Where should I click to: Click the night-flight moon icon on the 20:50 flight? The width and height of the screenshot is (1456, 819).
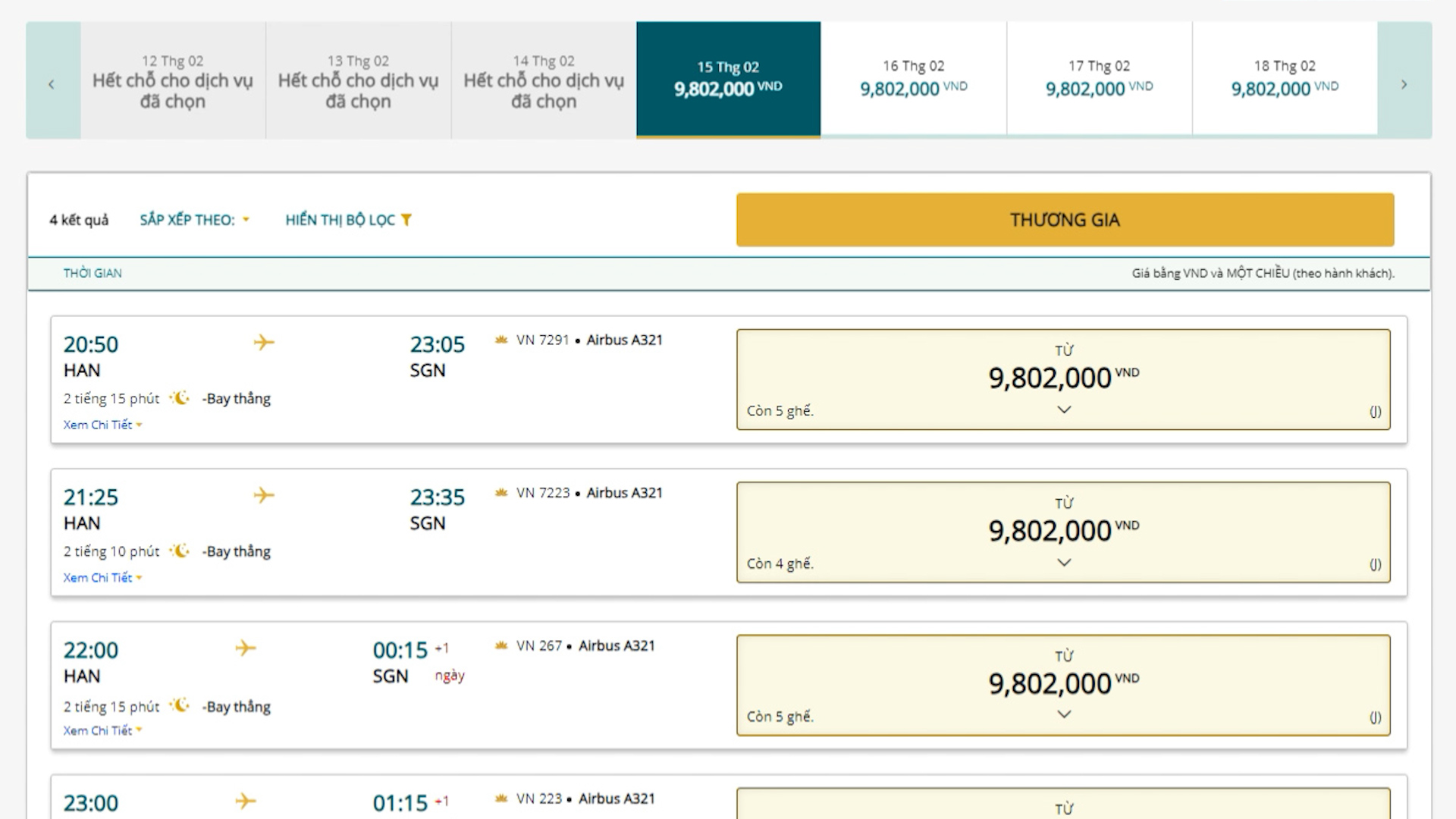(x=180, y=398)
